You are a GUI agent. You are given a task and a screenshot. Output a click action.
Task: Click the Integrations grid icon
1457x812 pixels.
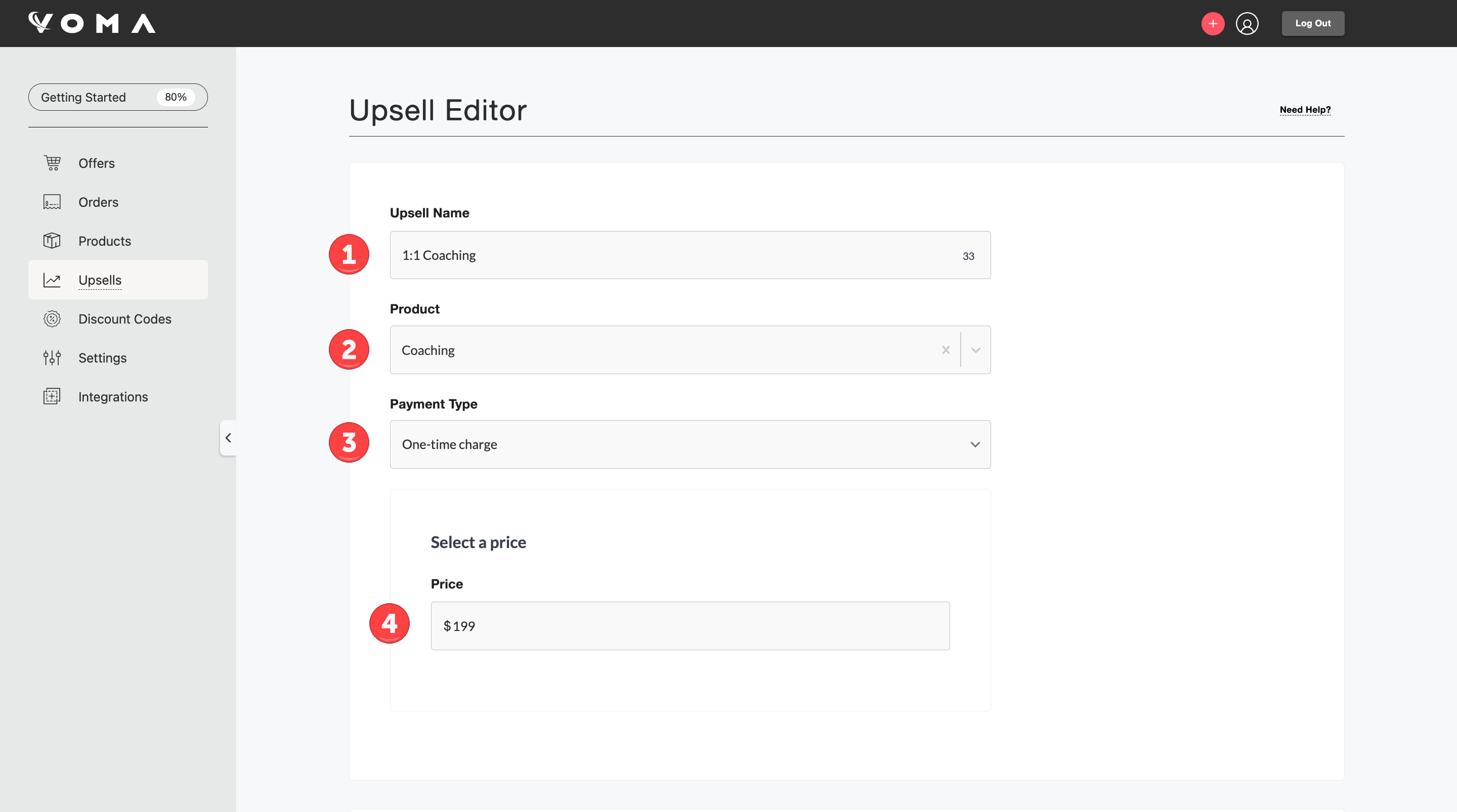click(52, 396)
